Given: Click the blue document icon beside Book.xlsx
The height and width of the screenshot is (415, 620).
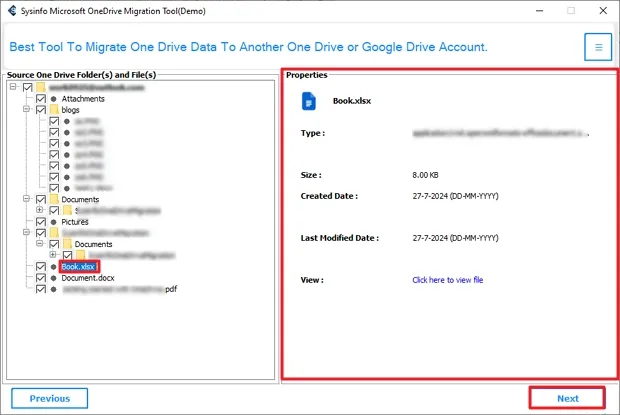Looking at the screenshot, I should [308, 100].
